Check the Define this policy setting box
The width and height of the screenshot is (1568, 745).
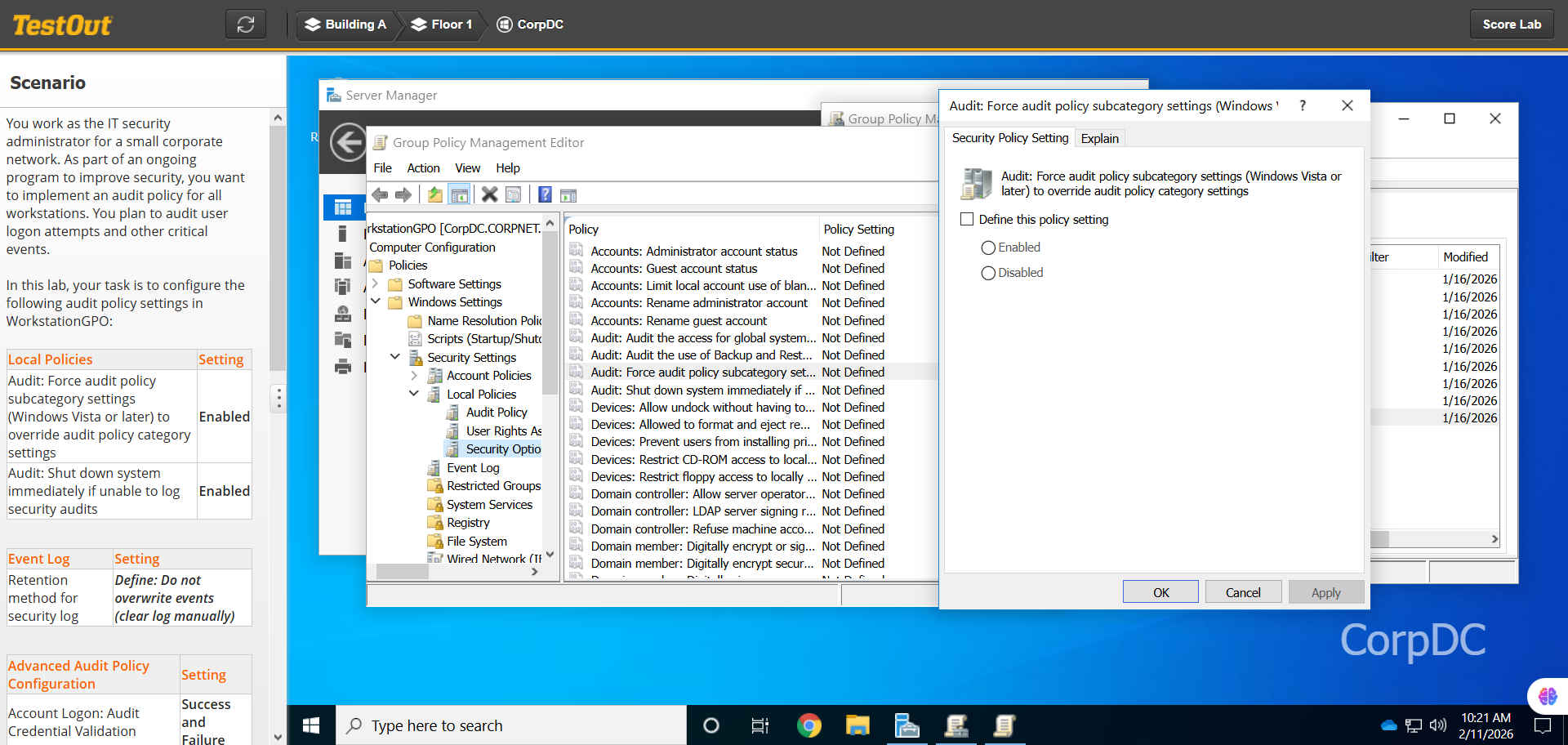point(967,219)
